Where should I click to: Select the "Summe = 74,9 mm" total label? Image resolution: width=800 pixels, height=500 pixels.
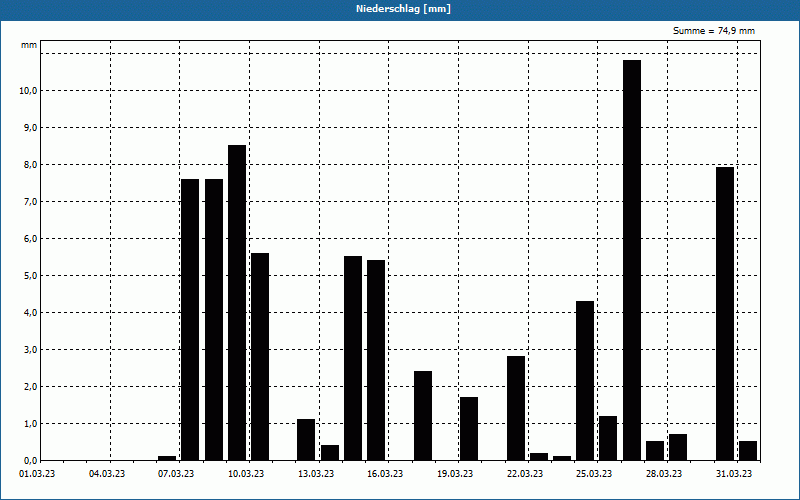click(x=714, y=31)
